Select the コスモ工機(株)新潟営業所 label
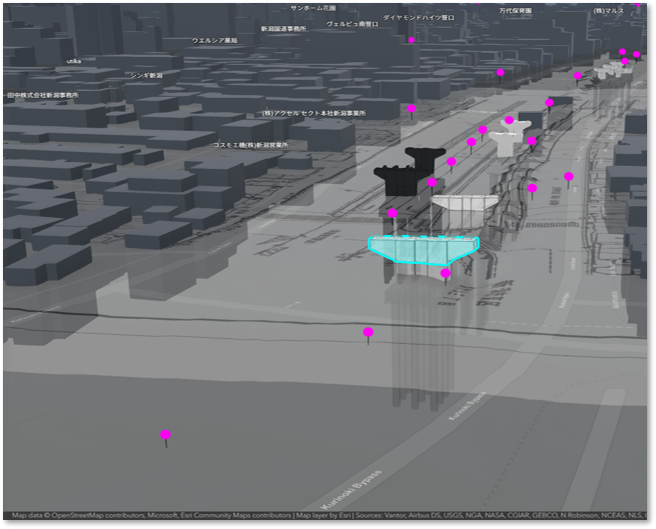The width and height of the screenshot is (656, 529). tap(251, 145)
